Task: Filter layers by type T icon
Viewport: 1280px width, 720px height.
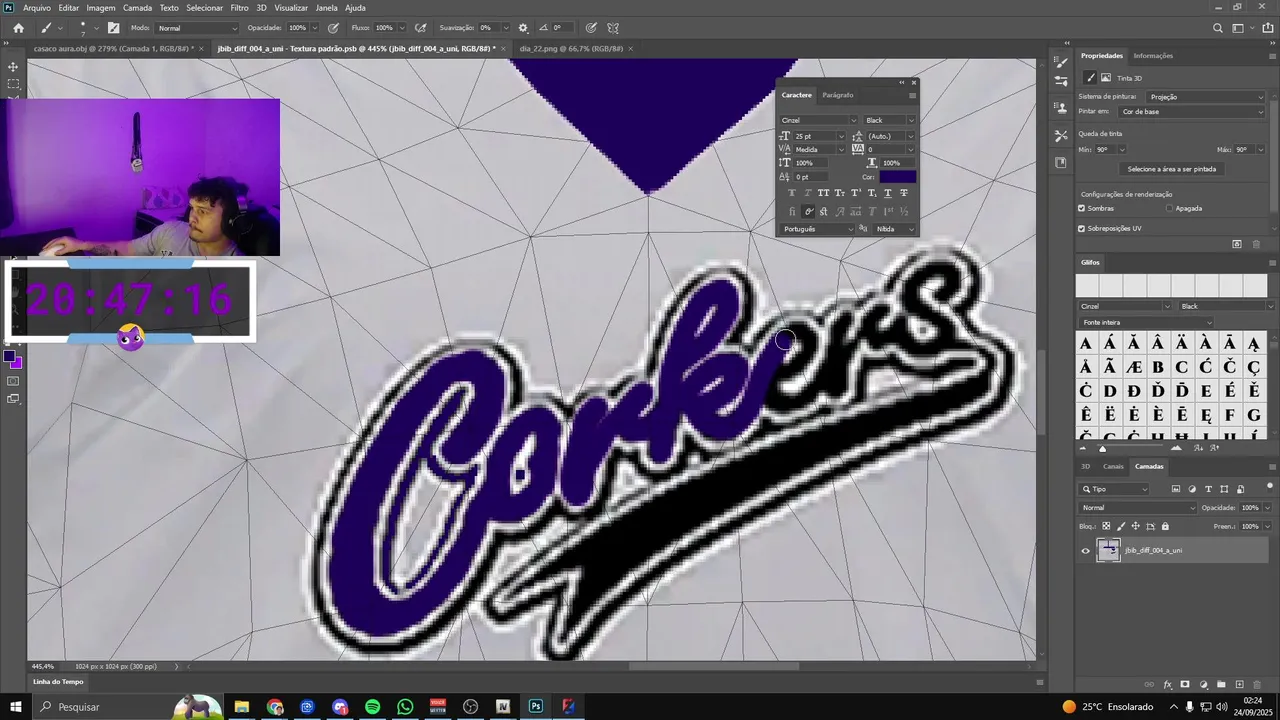Action: pyautogui.click(x=1208, y=489)
